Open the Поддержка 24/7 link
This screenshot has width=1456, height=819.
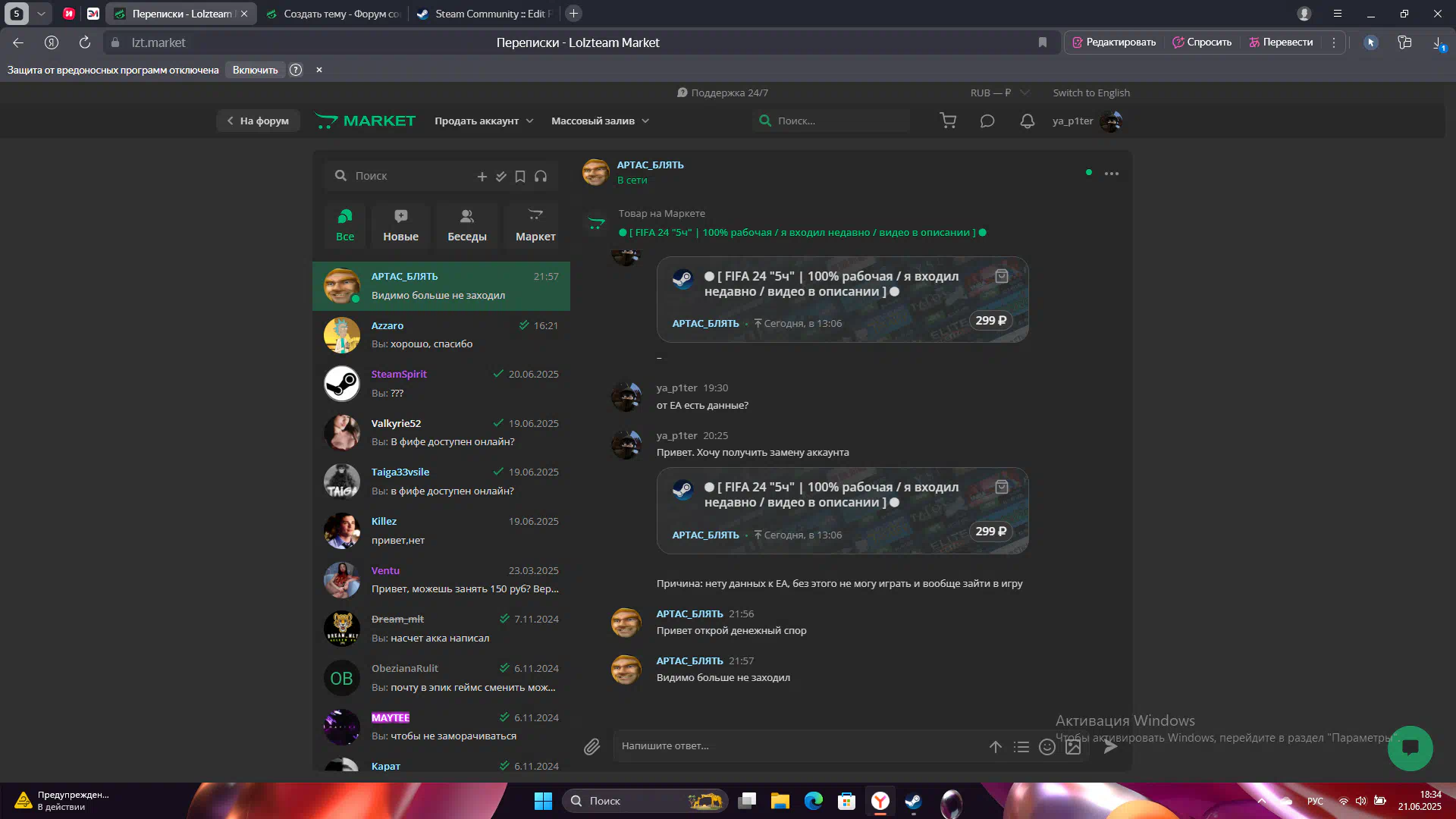click(x=723, y=93)
